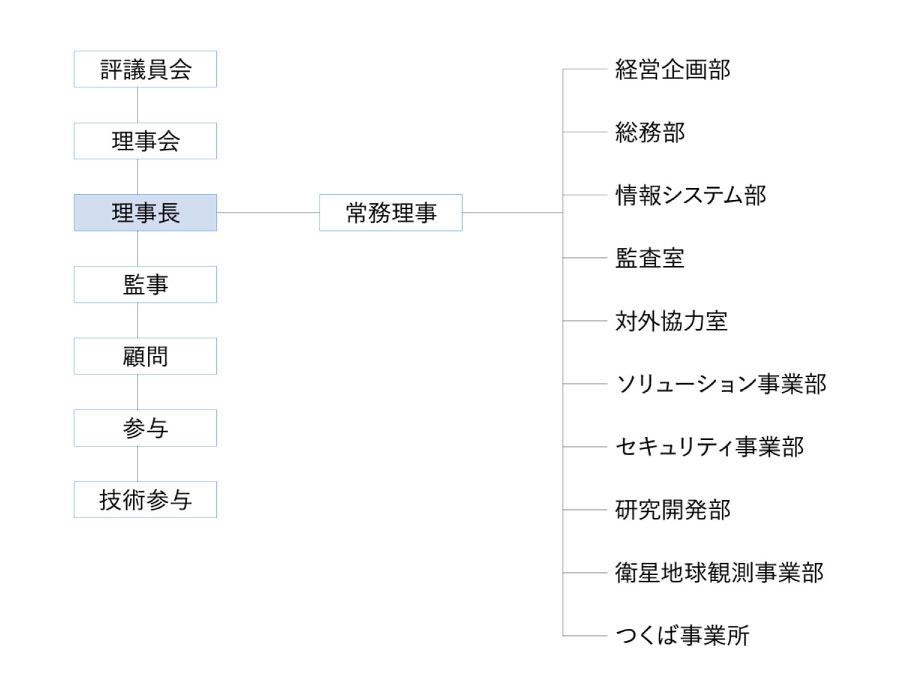Click the 対外協力室 label
The width and height of the screenshot is (900, 675).
click(672, 321)
